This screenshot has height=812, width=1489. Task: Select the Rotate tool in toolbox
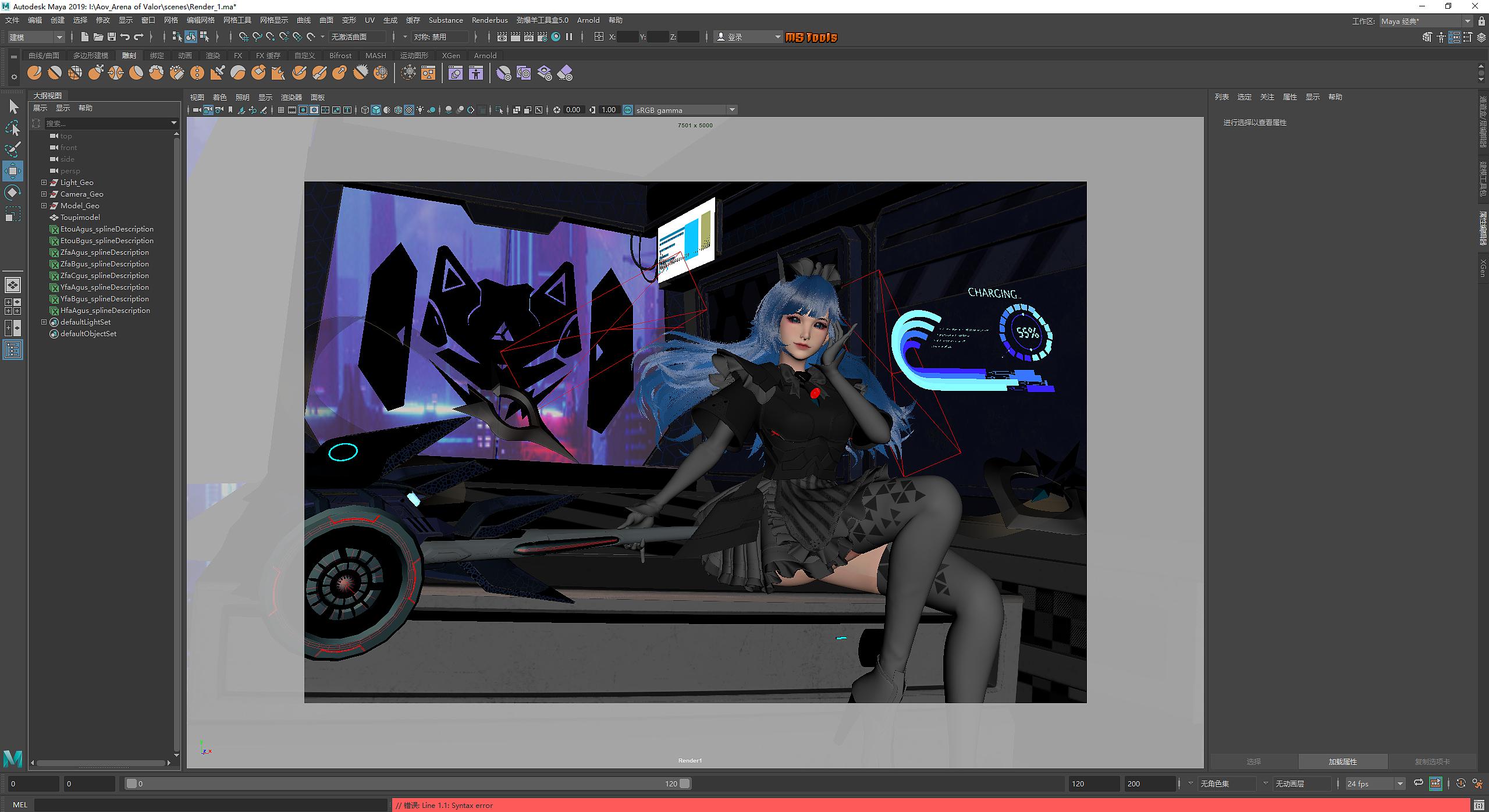(13, 193)
